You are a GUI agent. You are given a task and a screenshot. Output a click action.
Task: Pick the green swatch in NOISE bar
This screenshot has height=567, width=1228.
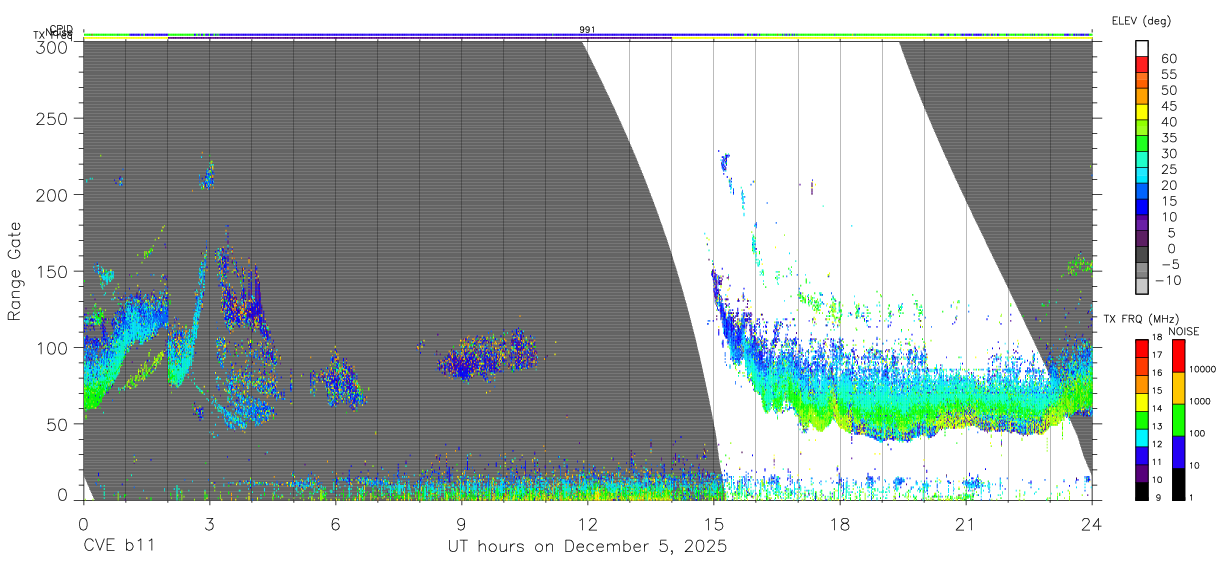[1178, 420]
